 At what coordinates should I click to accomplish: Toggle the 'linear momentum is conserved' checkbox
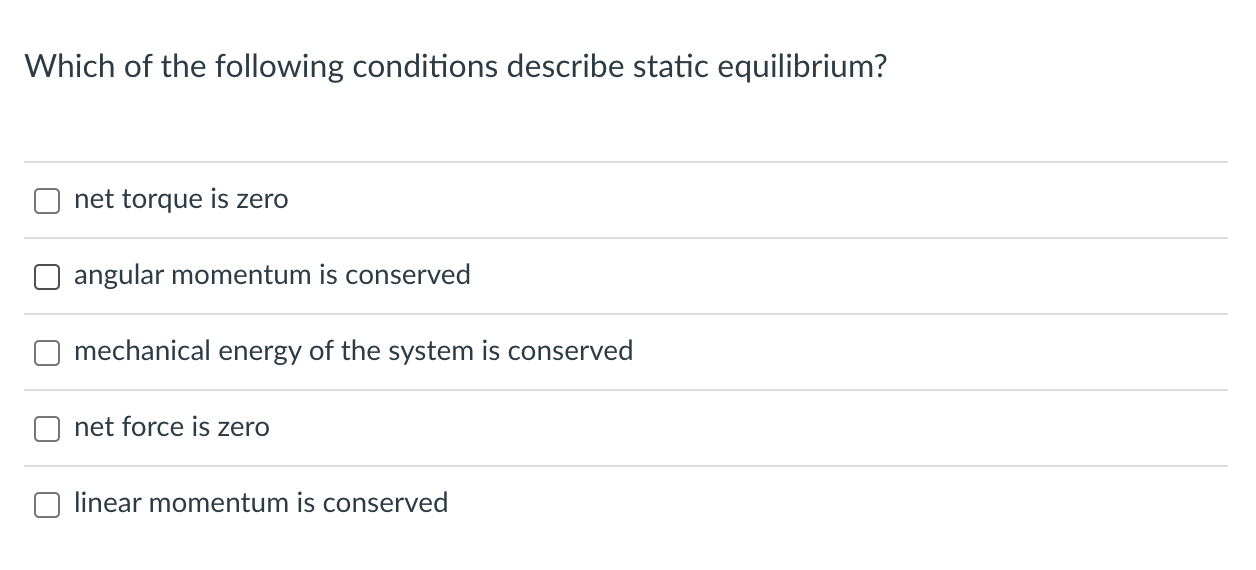point(48,505)
